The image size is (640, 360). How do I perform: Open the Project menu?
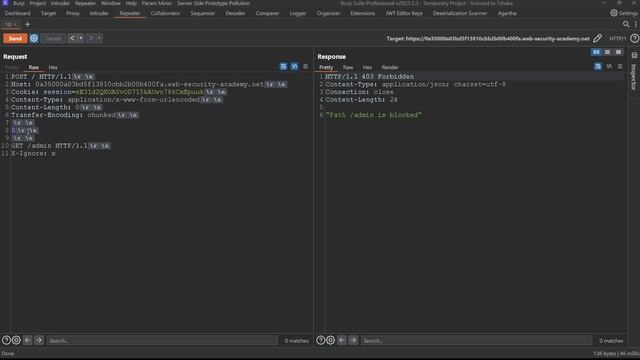coord(38,3)
